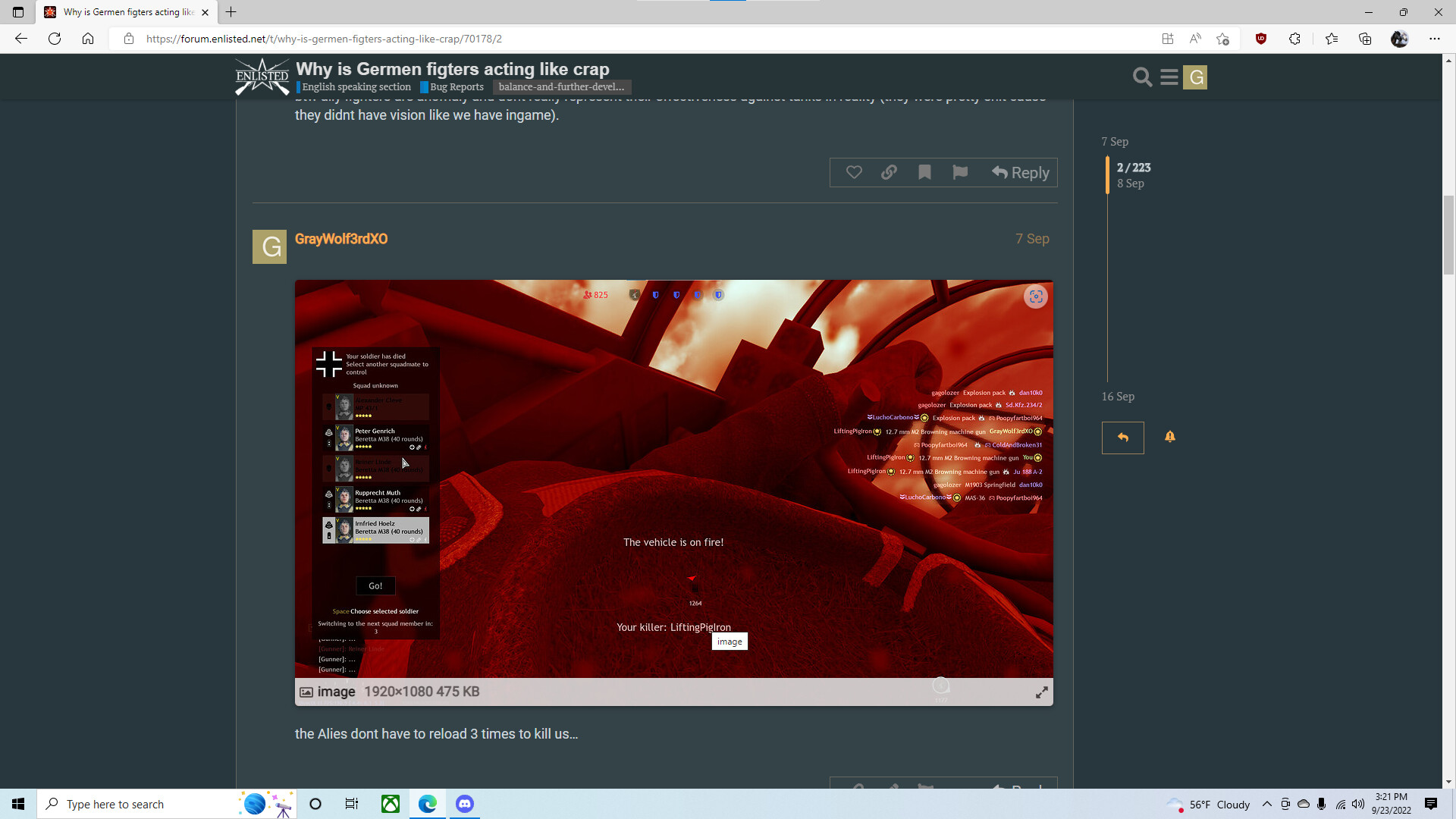1456x819 pixels.
Task: Click the orange reply arrow in timeline
Action: 1122,438
